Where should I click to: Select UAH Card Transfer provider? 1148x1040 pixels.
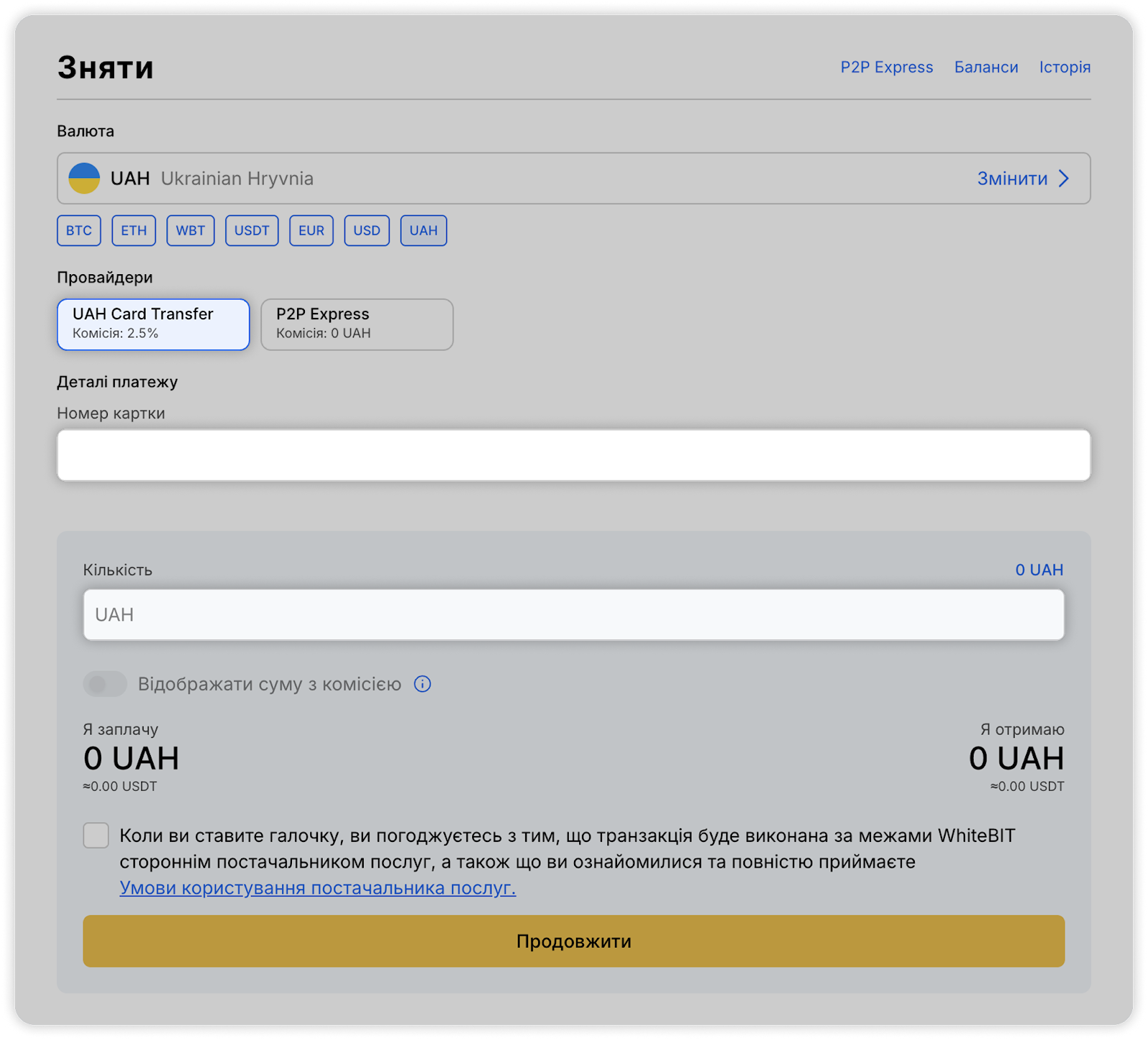(x=154, y=324)
